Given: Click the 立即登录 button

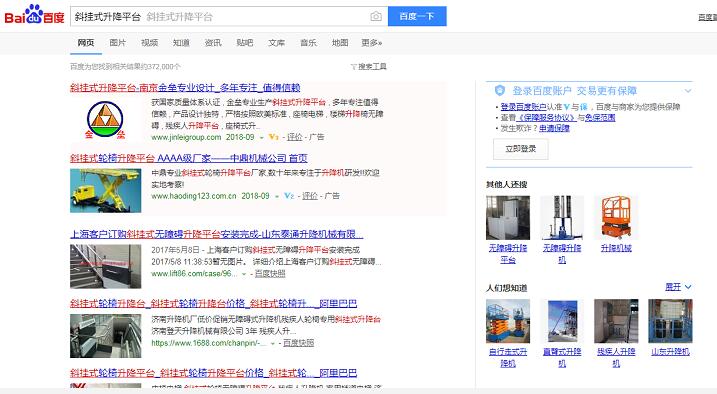Looking at the screenshot, I should coord(520,149).
